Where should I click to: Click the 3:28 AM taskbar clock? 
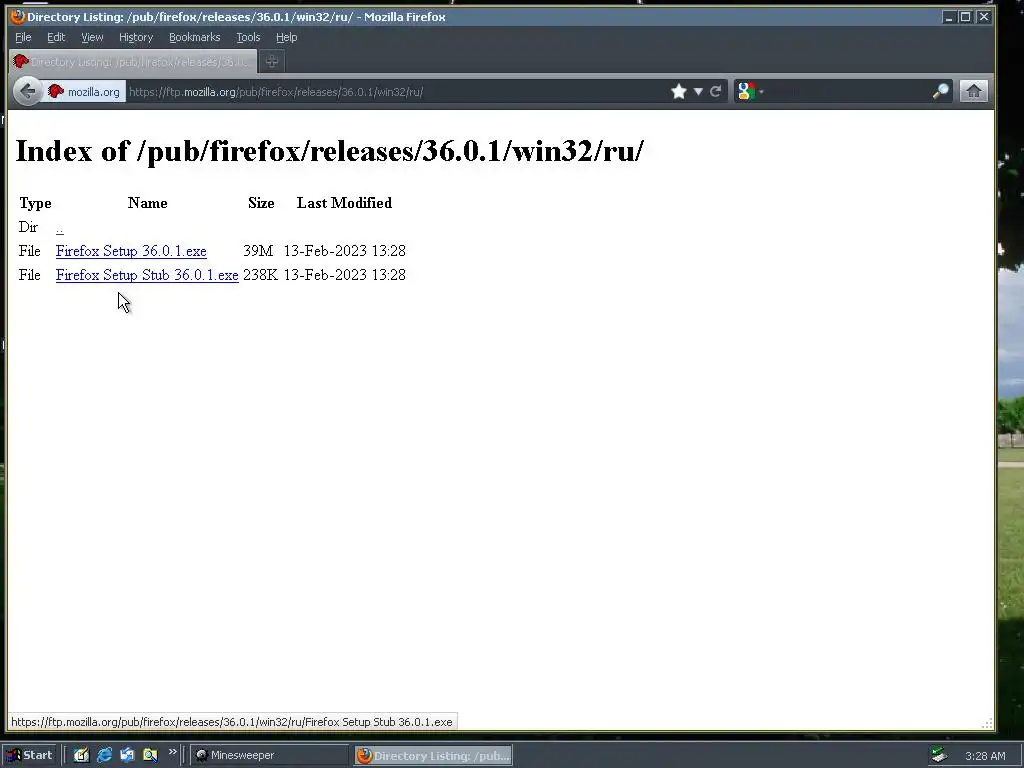pyautogui.click(x=985, y=756)
